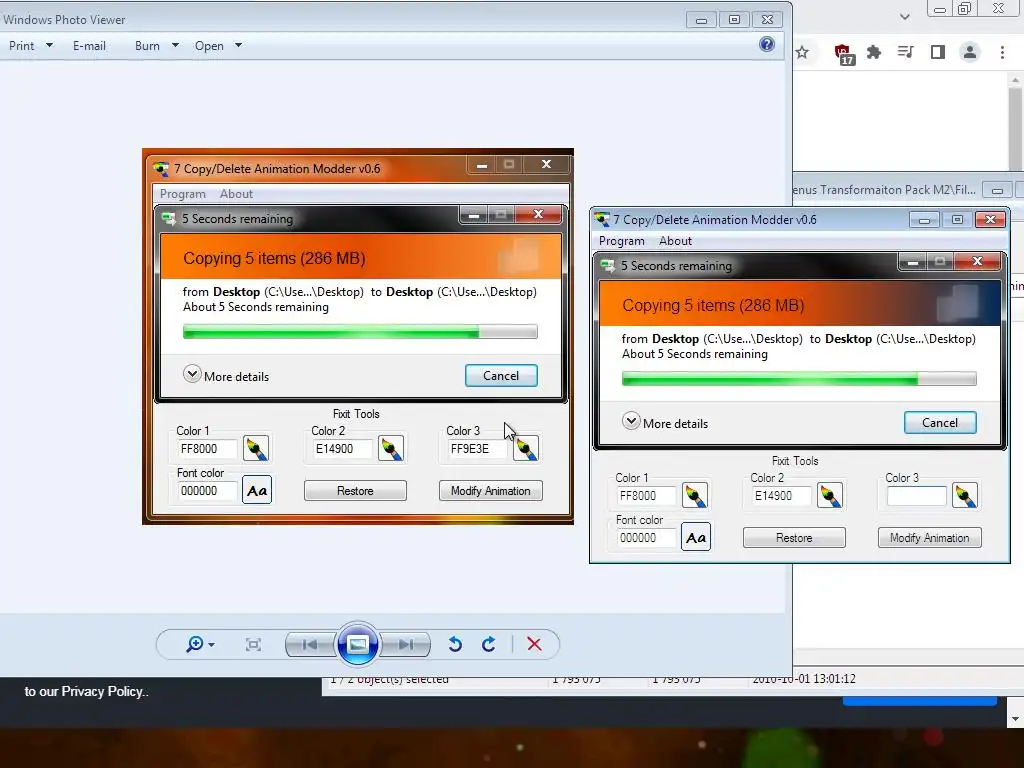Click the empty Color 3 field in right window
1024x768 pixels.
(916, 496)
